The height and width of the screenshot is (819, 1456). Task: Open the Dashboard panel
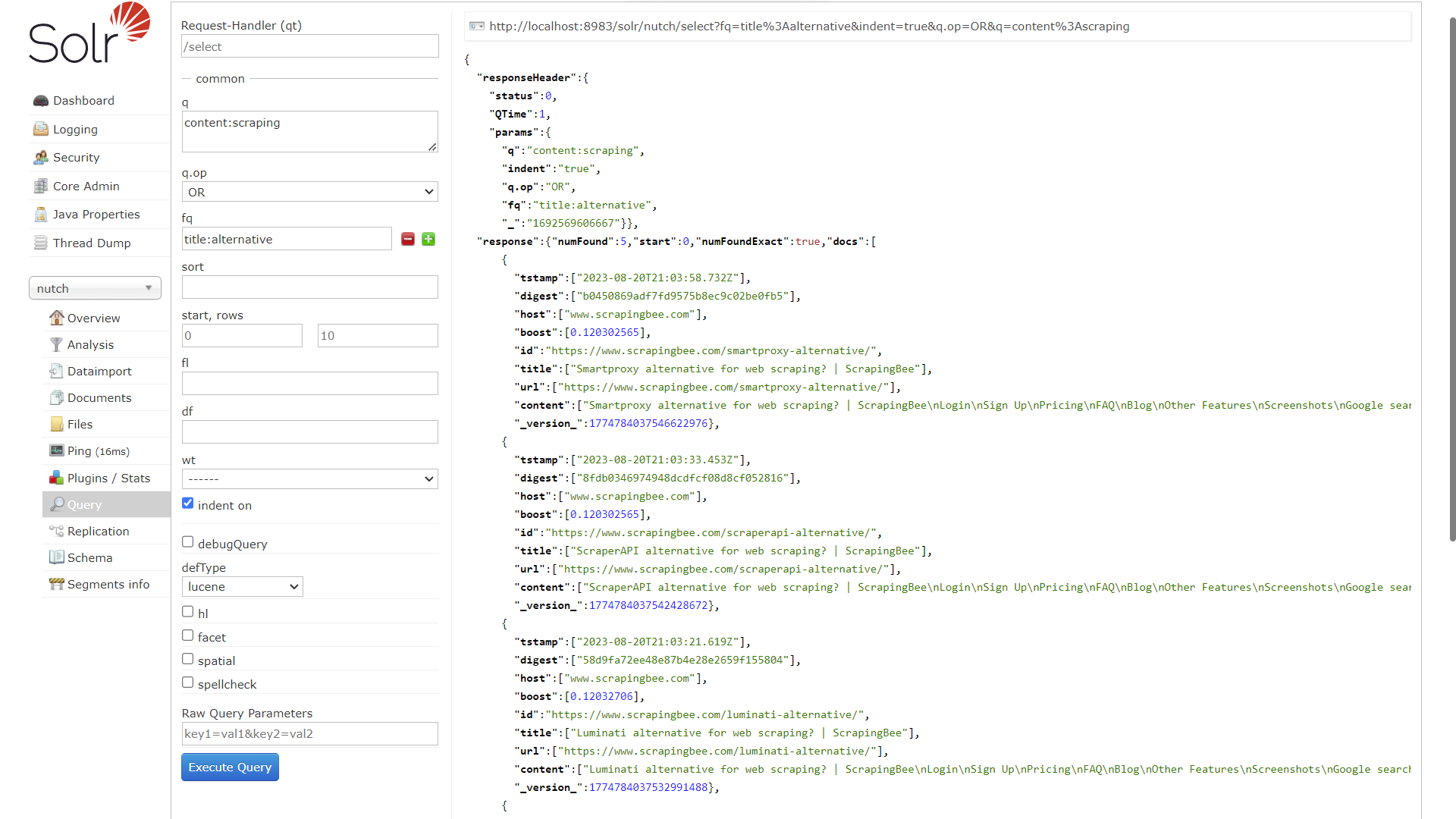[x=84, y=100]
